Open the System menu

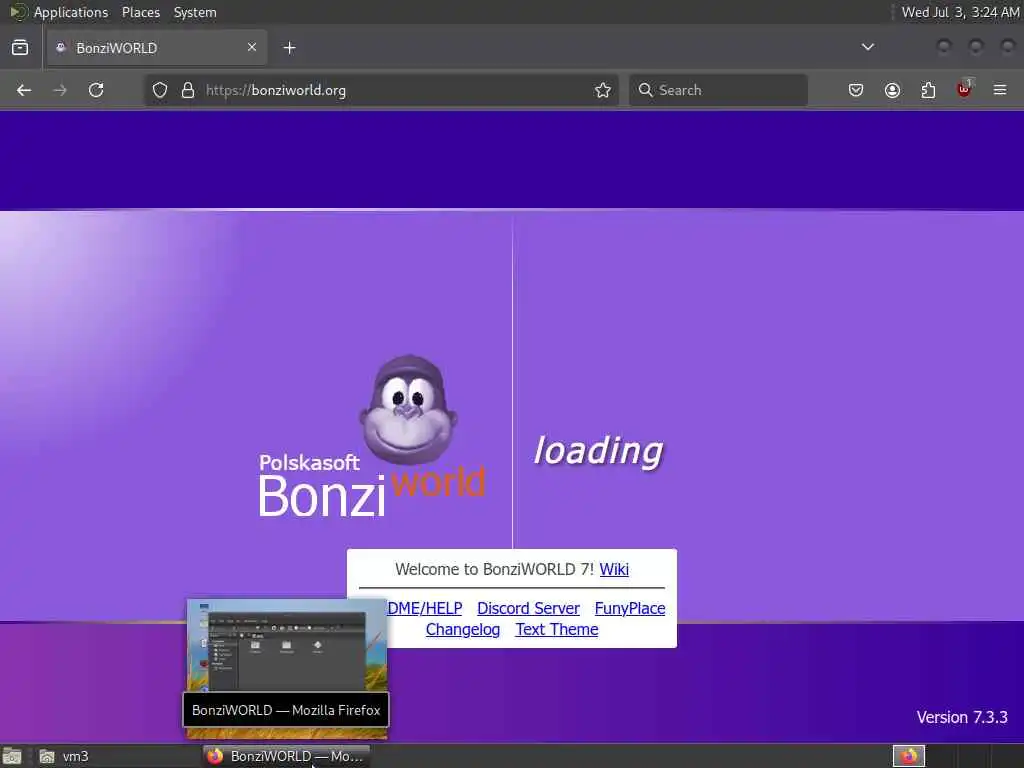click(x=195, y=12)
